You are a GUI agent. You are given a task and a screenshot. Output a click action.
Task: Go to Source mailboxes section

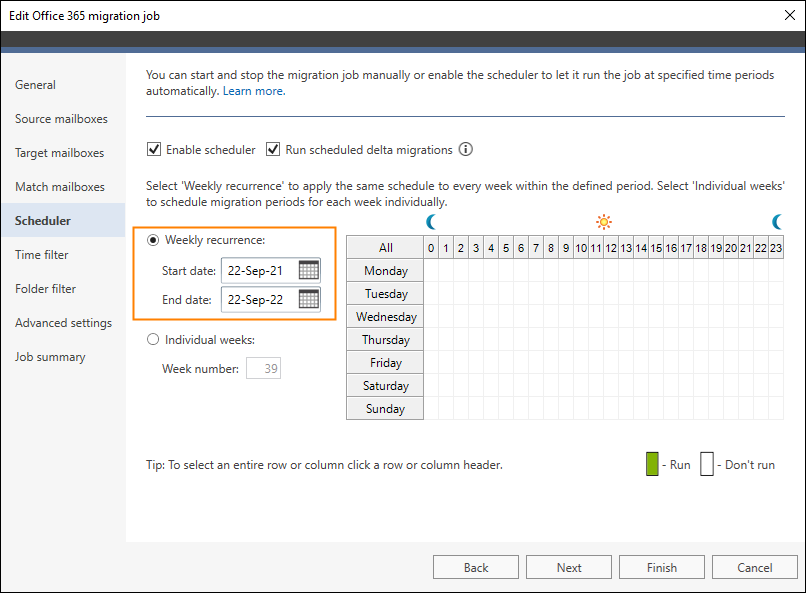(x=61, y=119)
